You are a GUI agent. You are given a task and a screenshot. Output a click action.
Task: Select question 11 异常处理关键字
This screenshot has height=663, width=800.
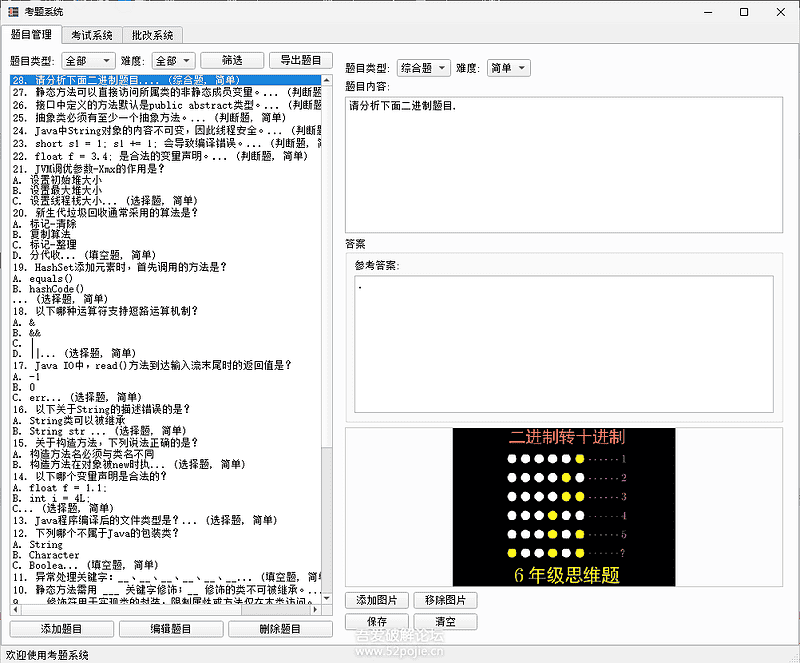pyautogui.click(x=166, y=577)
